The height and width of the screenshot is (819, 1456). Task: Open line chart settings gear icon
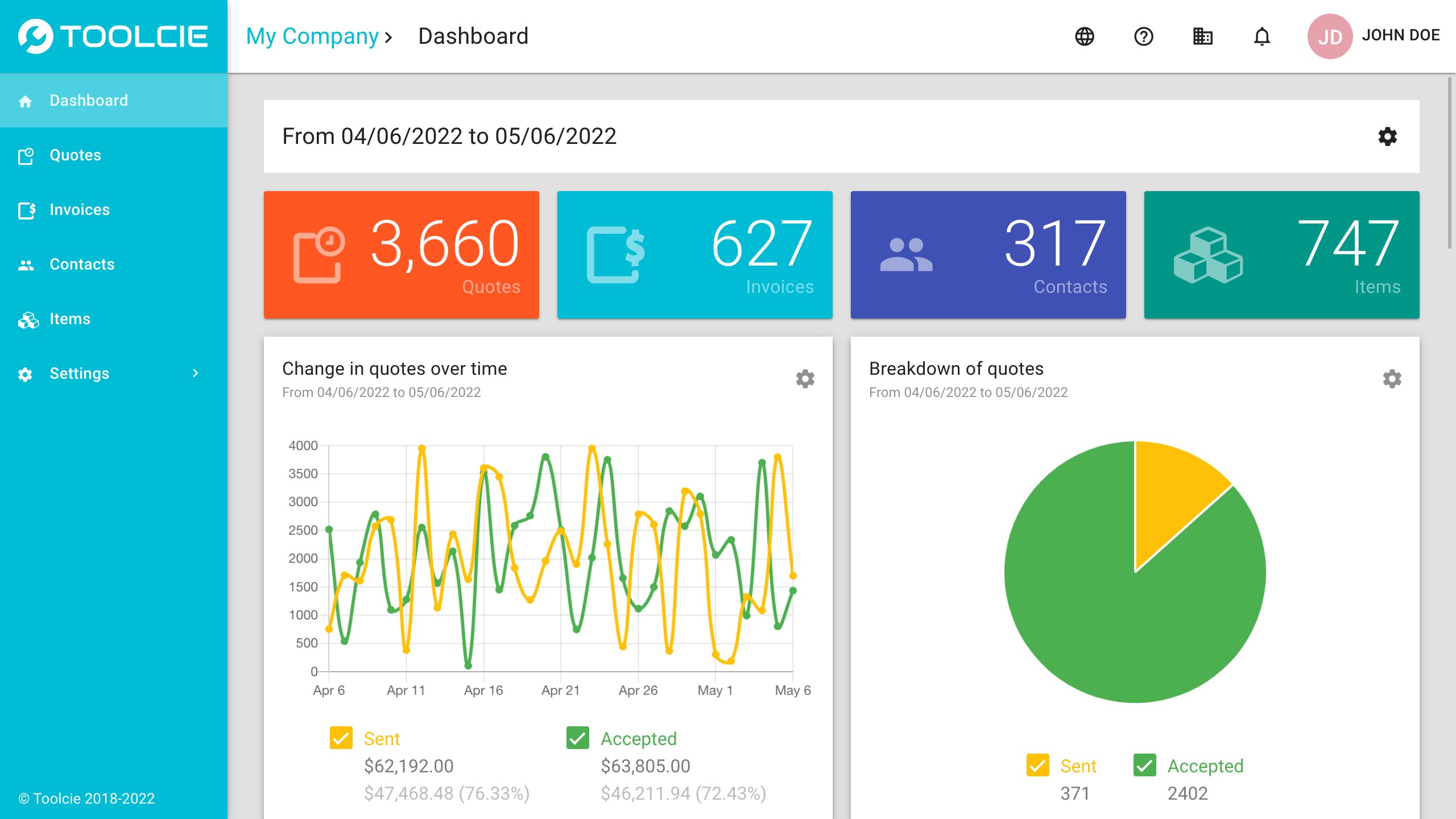(805, 379)
